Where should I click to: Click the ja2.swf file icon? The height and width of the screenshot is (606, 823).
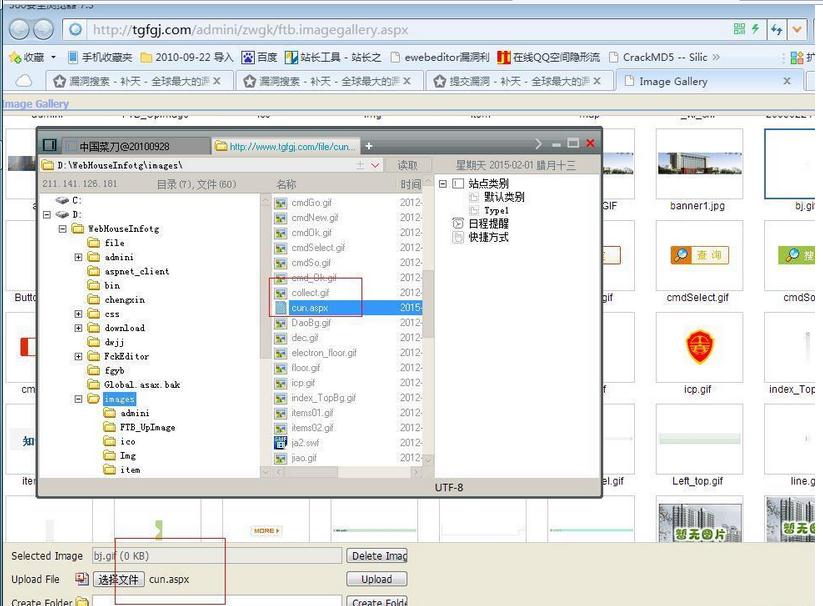pos(281,443)
